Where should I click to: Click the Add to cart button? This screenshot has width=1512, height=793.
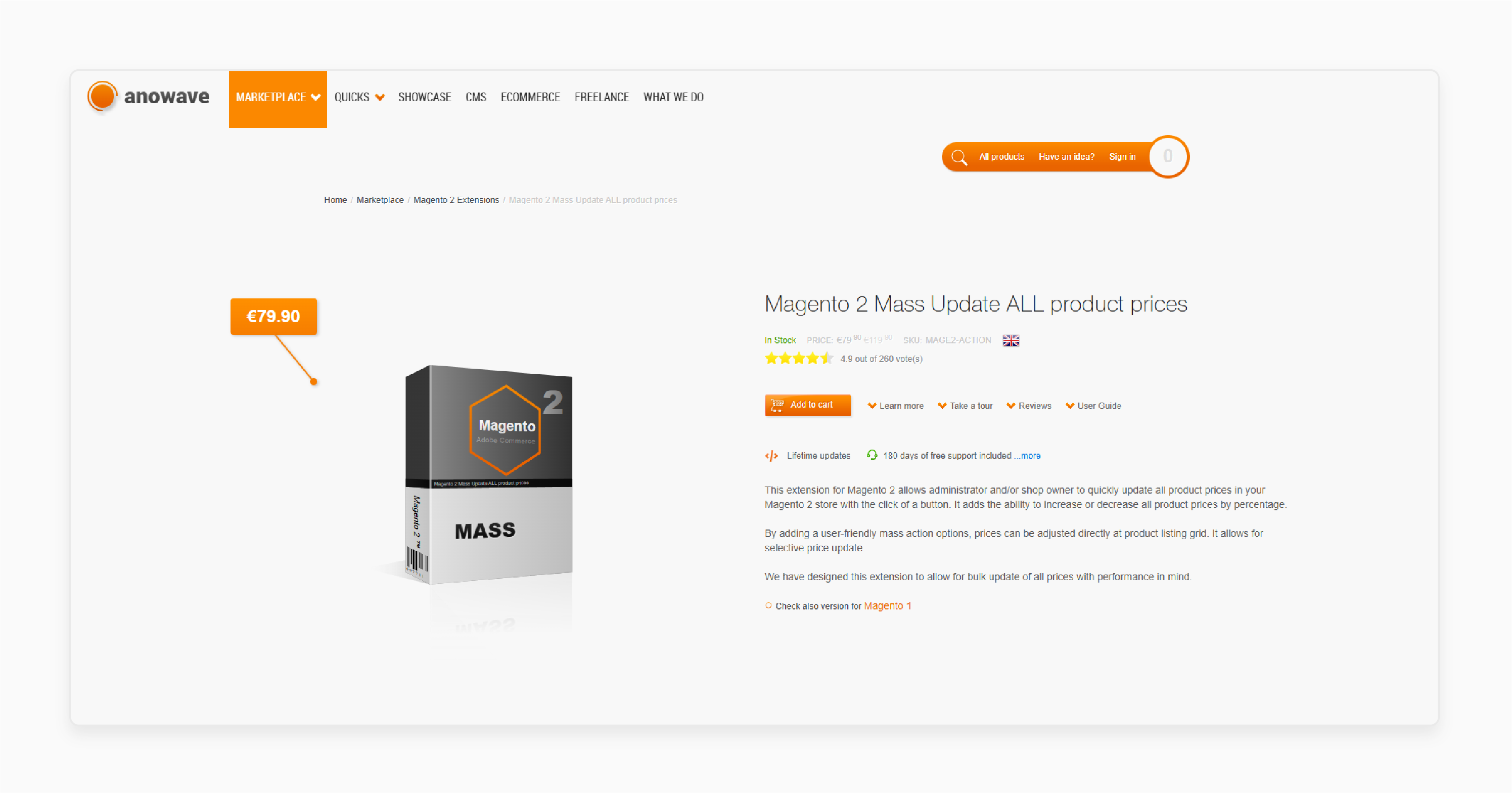(807, 404)
